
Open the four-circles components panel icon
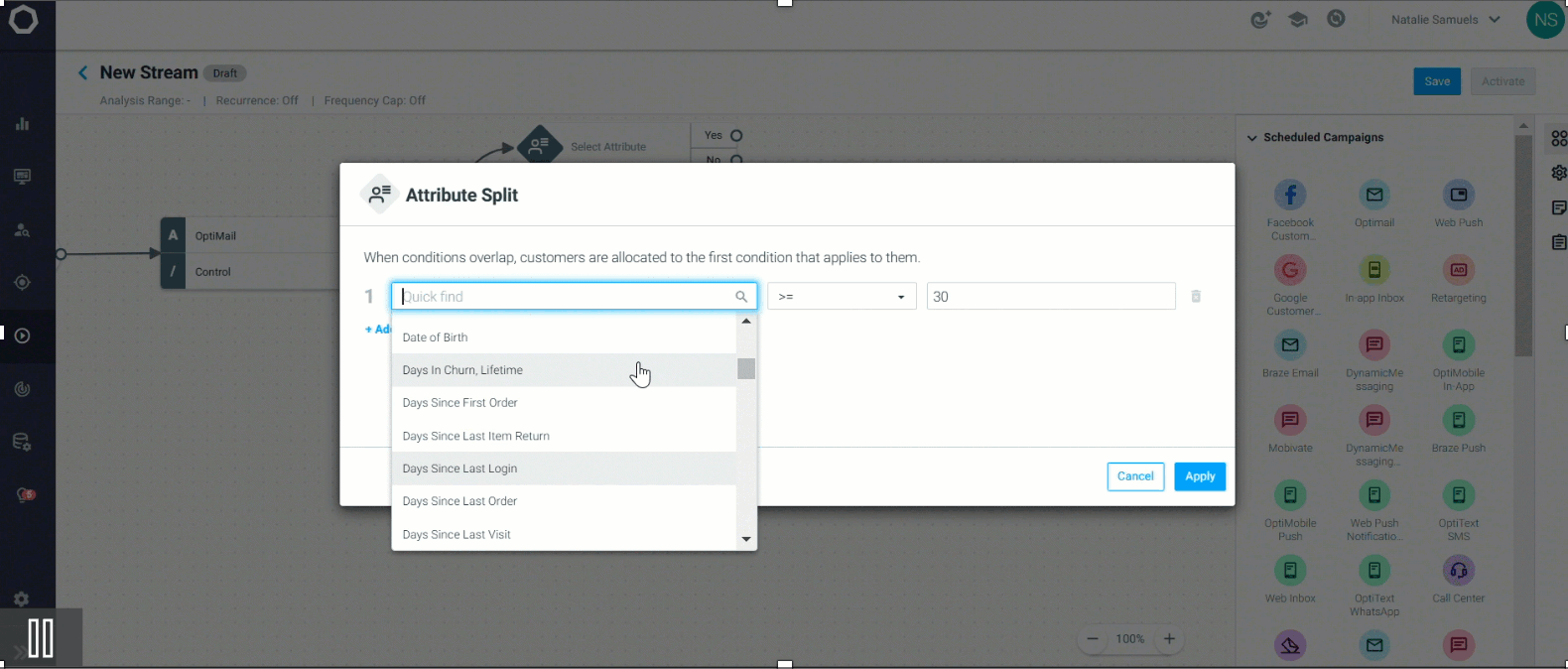[x=1559, y=139]
